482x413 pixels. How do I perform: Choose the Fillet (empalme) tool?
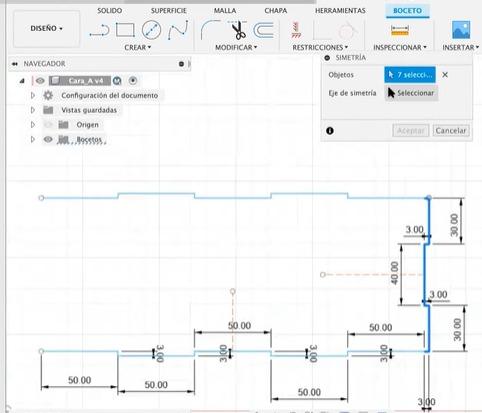coord(210,30)
